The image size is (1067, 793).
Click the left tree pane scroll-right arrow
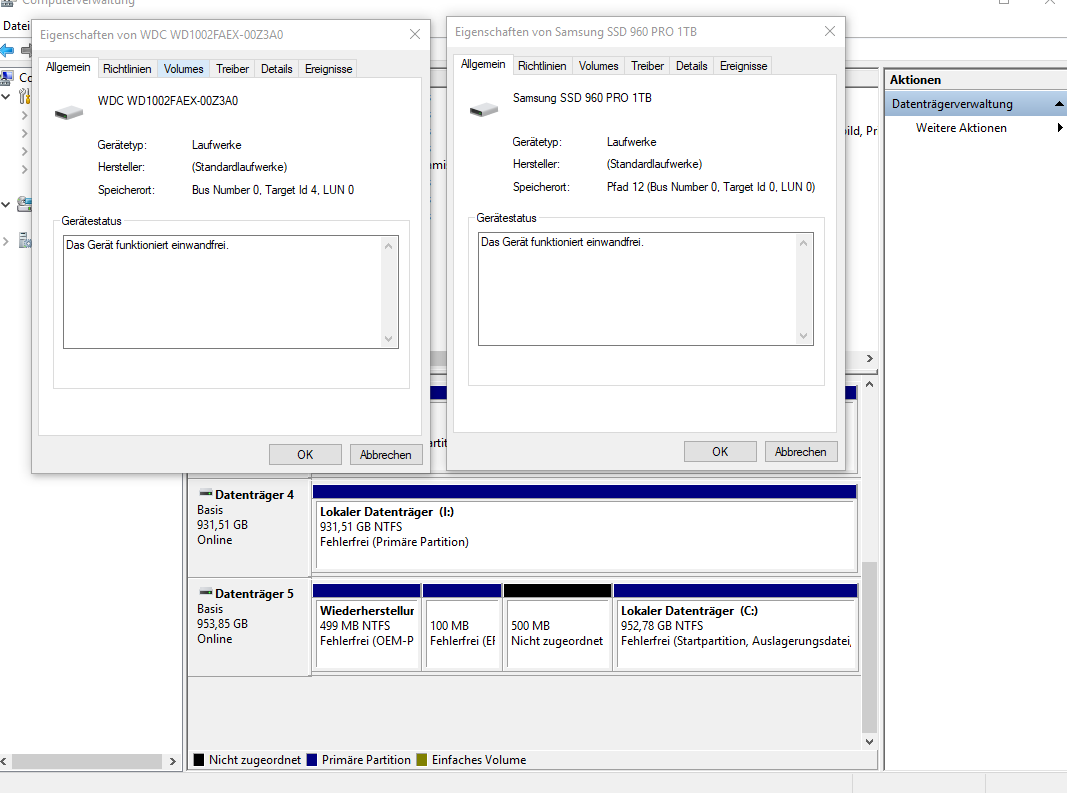pos(172,761)
